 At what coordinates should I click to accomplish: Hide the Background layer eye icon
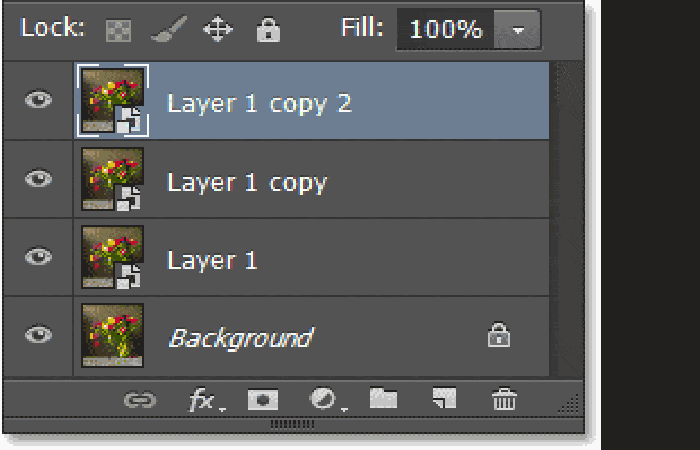tap(38, 334)
